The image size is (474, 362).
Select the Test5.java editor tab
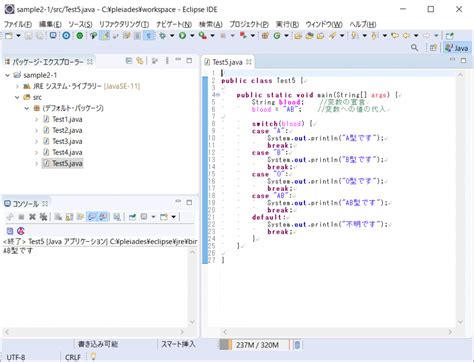pyautogui.click(x=227, y=62)
